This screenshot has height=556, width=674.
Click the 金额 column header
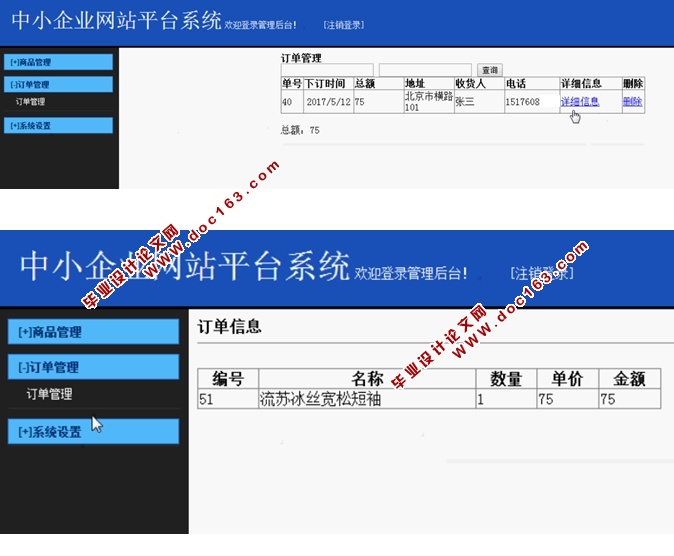pos(630,379)
